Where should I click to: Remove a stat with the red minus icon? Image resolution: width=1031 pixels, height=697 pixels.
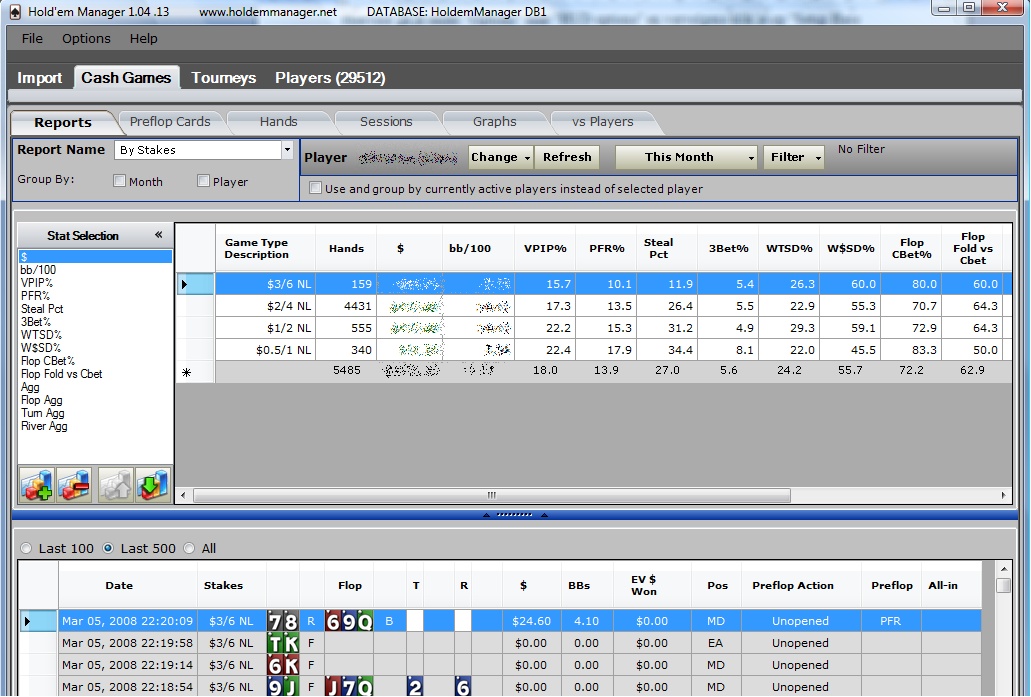coord(74,485)
